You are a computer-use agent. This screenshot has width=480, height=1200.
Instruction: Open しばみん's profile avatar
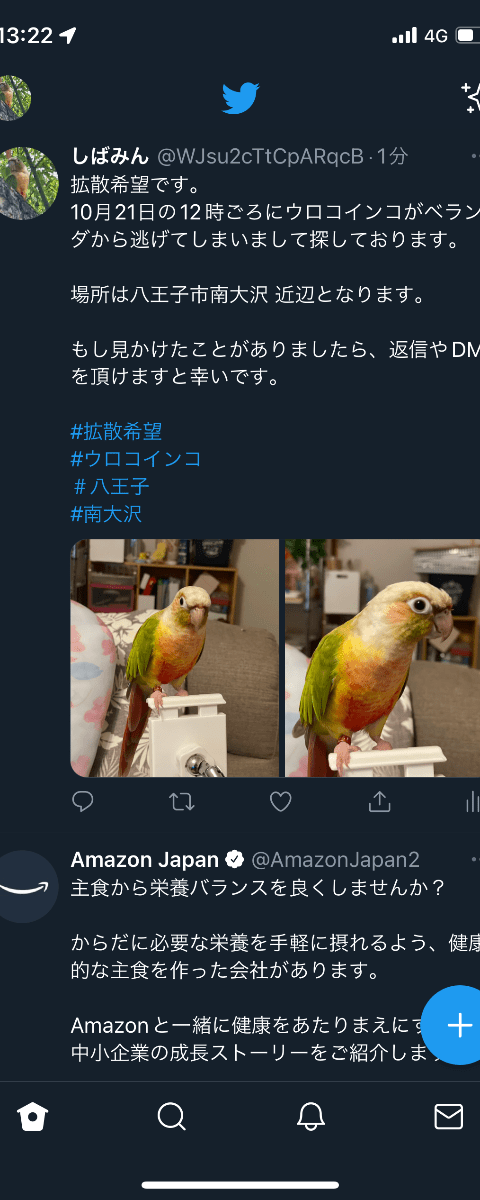28,183
